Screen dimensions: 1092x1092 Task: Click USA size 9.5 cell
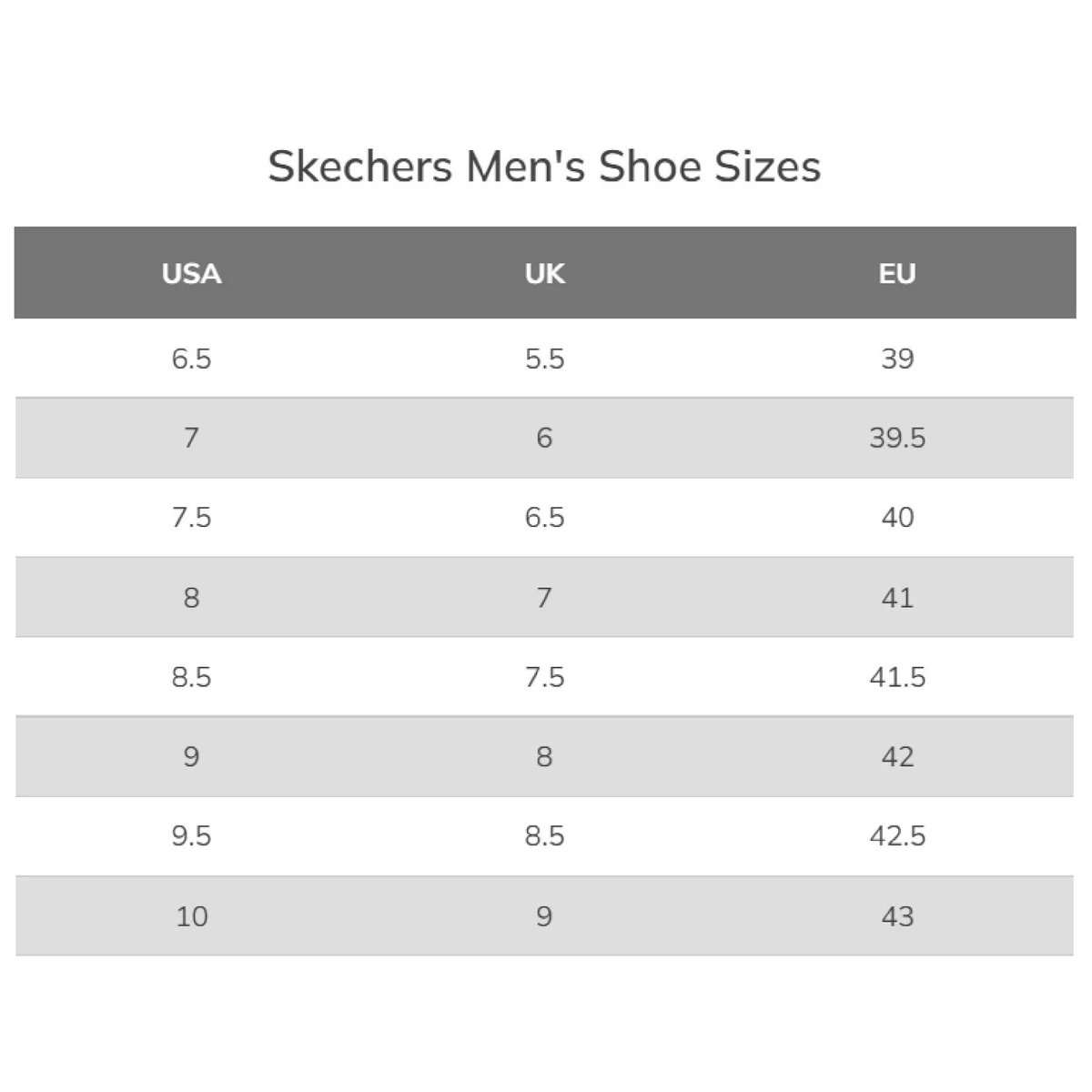pyautogui.click(x=191, y=836)
